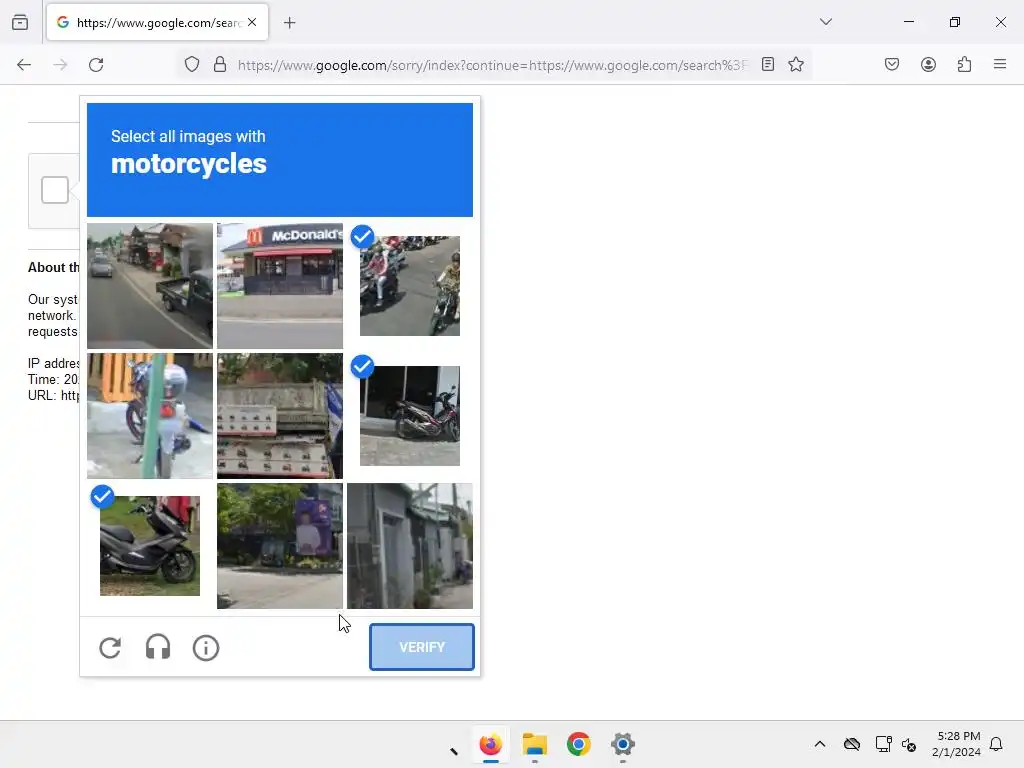Open network status tray icon
The width and height of the screenshot is (1024, 768).
click(883, 744)
